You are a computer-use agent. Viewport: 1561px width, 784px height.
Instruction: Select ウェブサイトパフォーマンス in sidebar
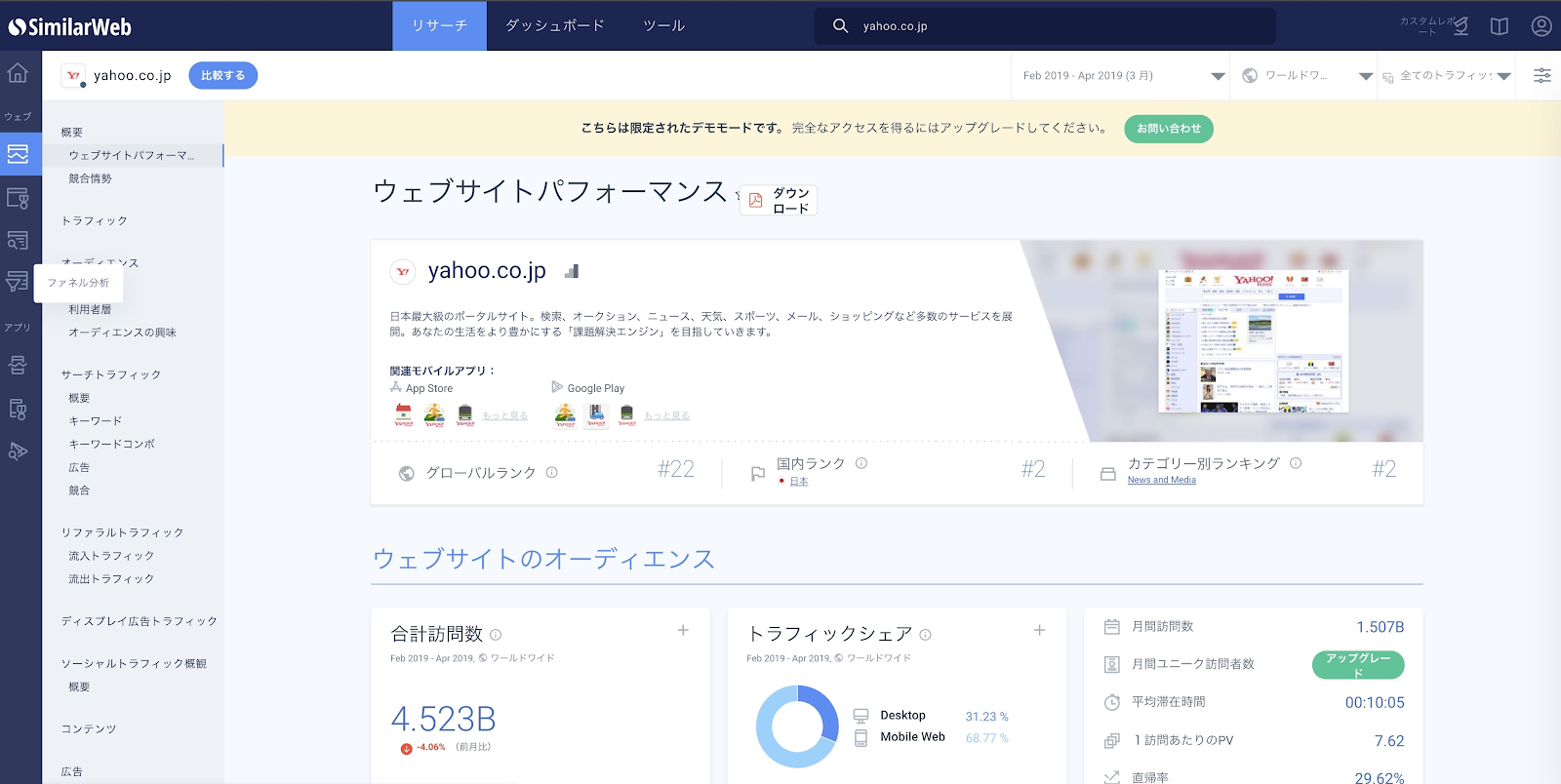(x=133, y=155)
